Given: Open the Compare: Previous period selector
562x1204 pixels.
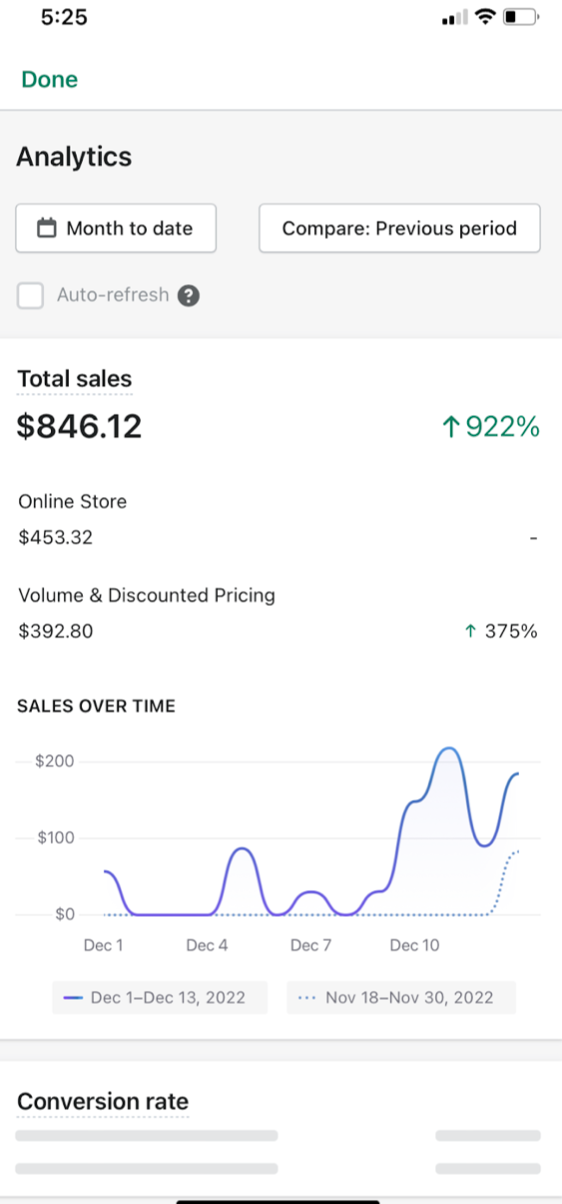Looking at the screenshot, I should click(400, 228).
